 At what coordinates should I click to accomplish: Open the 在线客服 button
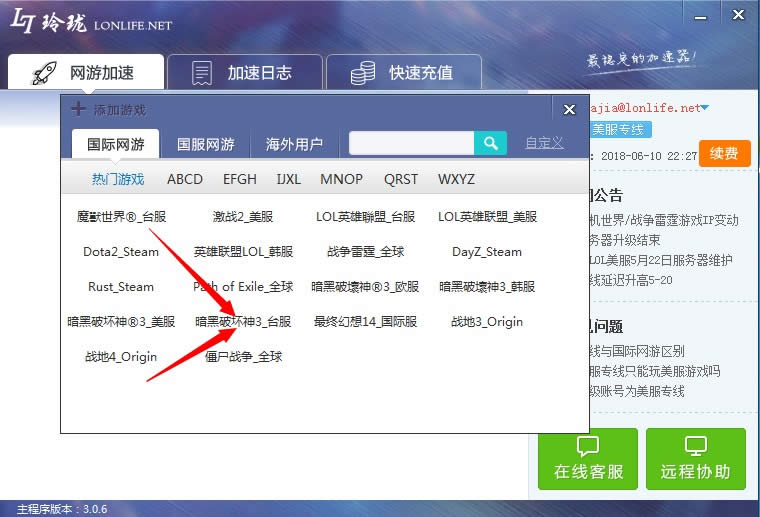pyautogui.click(x=588, y=458)
